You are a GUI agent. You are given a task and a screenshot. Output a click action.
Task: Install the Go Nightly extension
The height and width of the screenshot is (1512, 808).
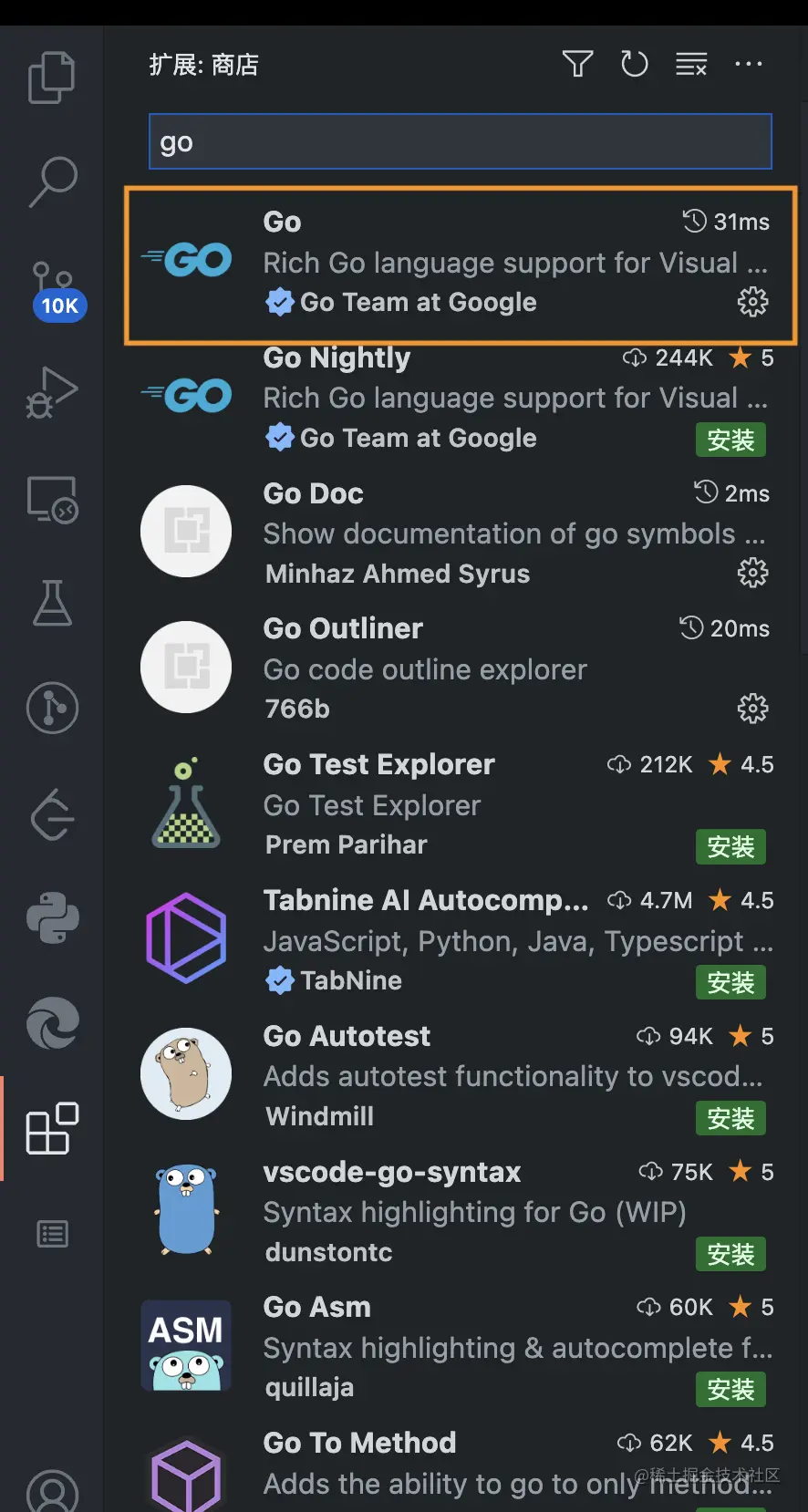point(730,440)
